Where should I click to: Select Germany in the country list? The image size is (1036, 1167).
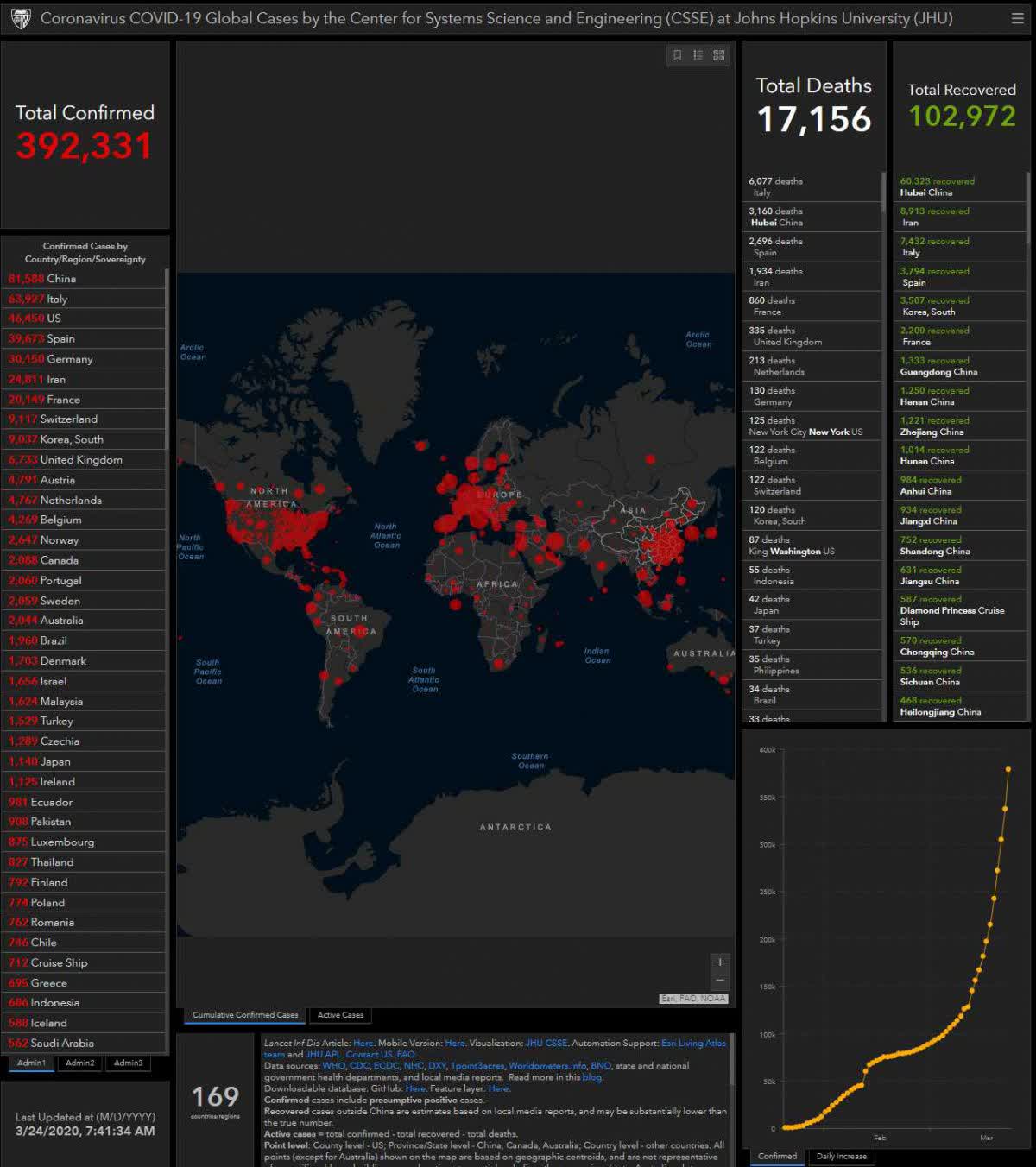click(69, 359)
